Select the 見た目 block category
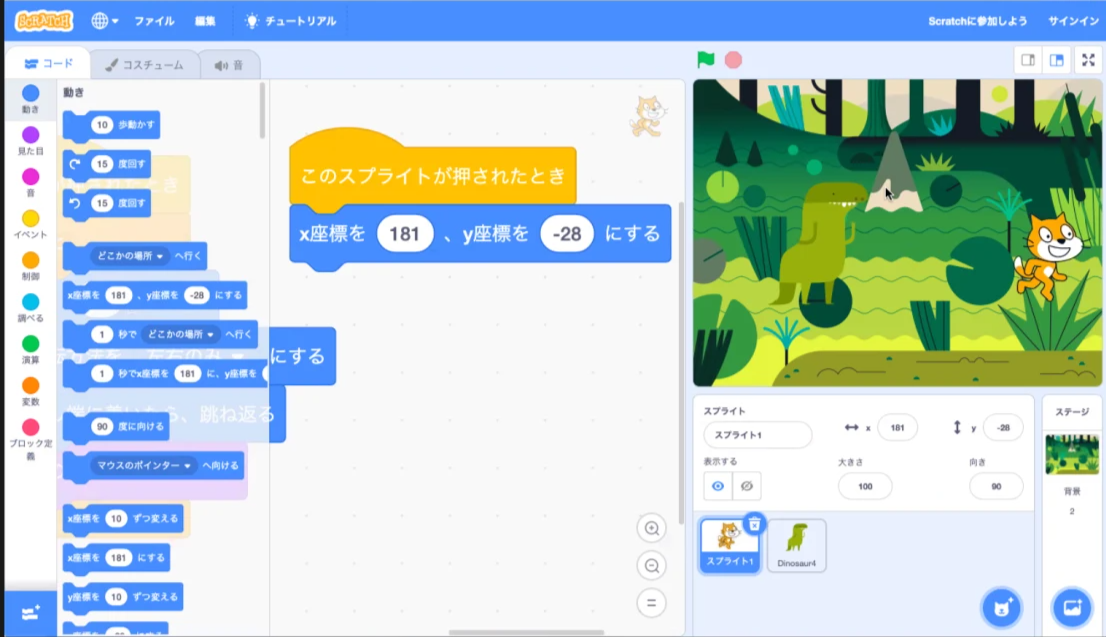Viewport: 1106px width, 637px height. click(30, 140)
